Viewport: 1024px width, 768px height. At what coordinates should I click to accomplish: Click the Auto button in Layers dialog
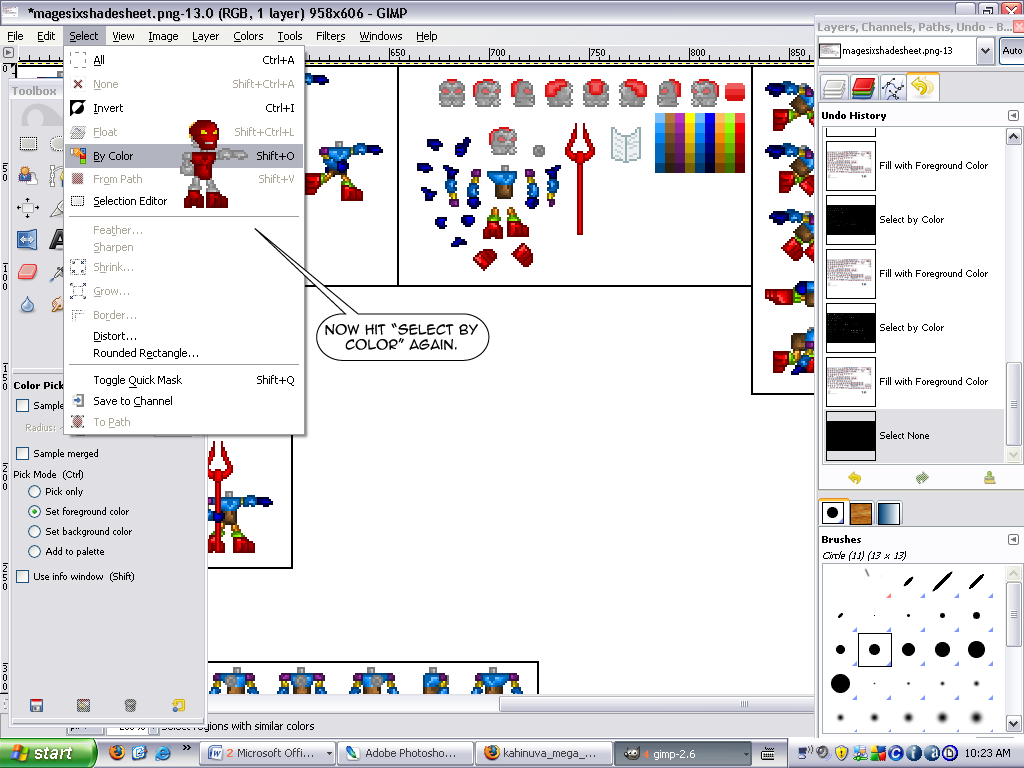[x=1012, y=51]
